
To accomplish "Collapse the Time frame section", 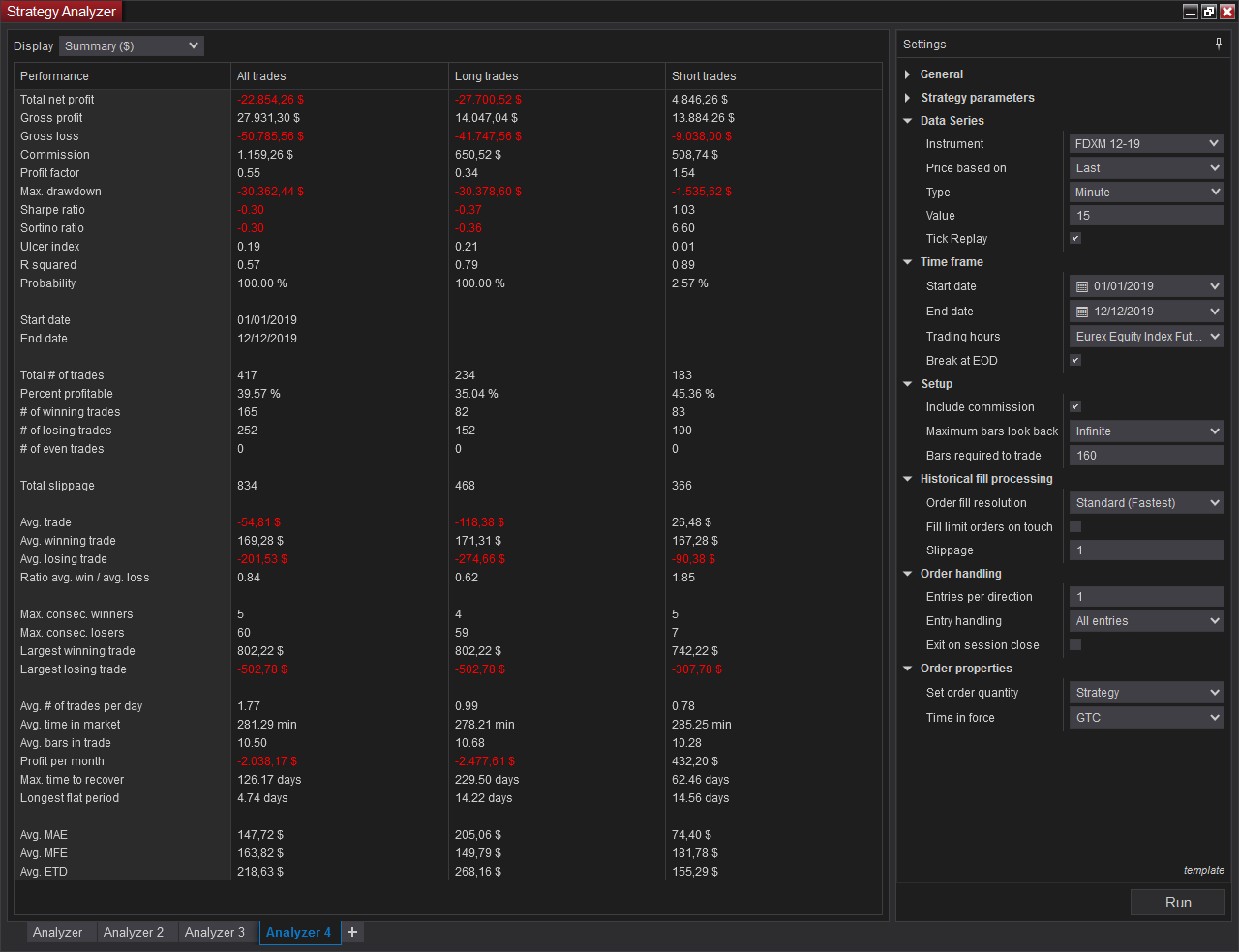I will [907, 262].
